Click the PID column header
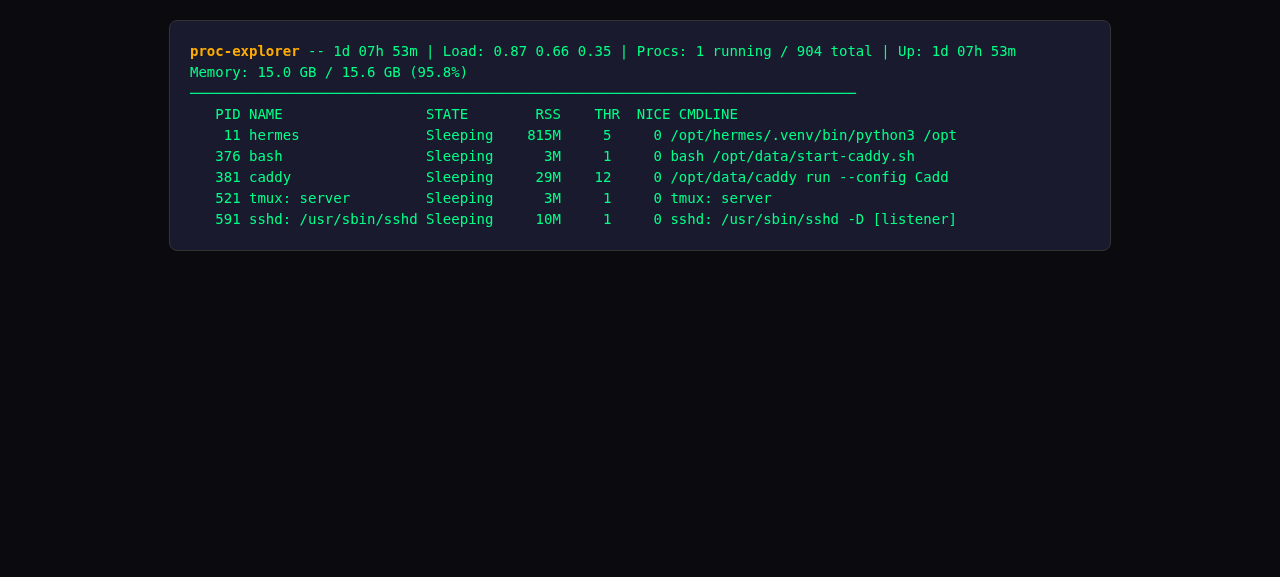 pyautogui.click(x=228, y=114)
